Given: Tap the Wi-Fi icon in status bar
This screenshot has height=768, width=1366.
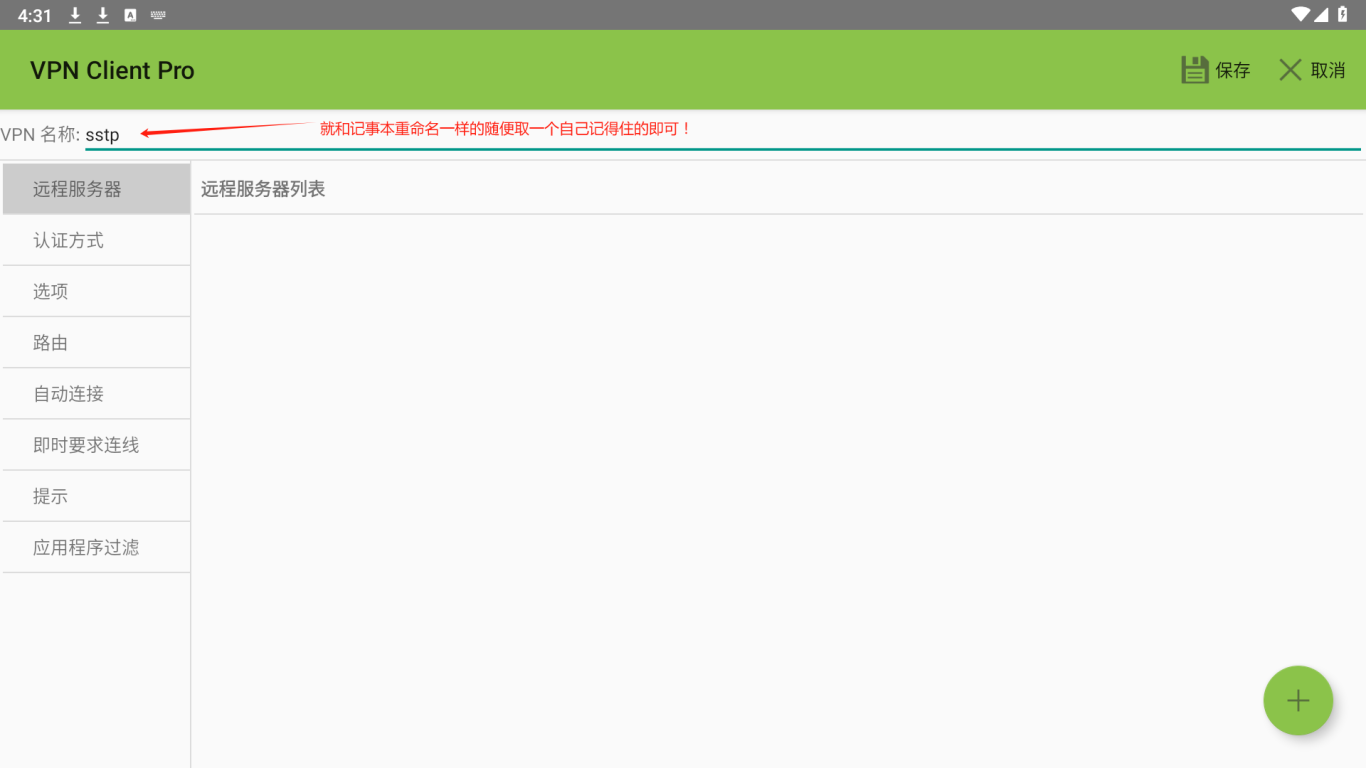Looking at the screenshot, I should point(1300,14).
